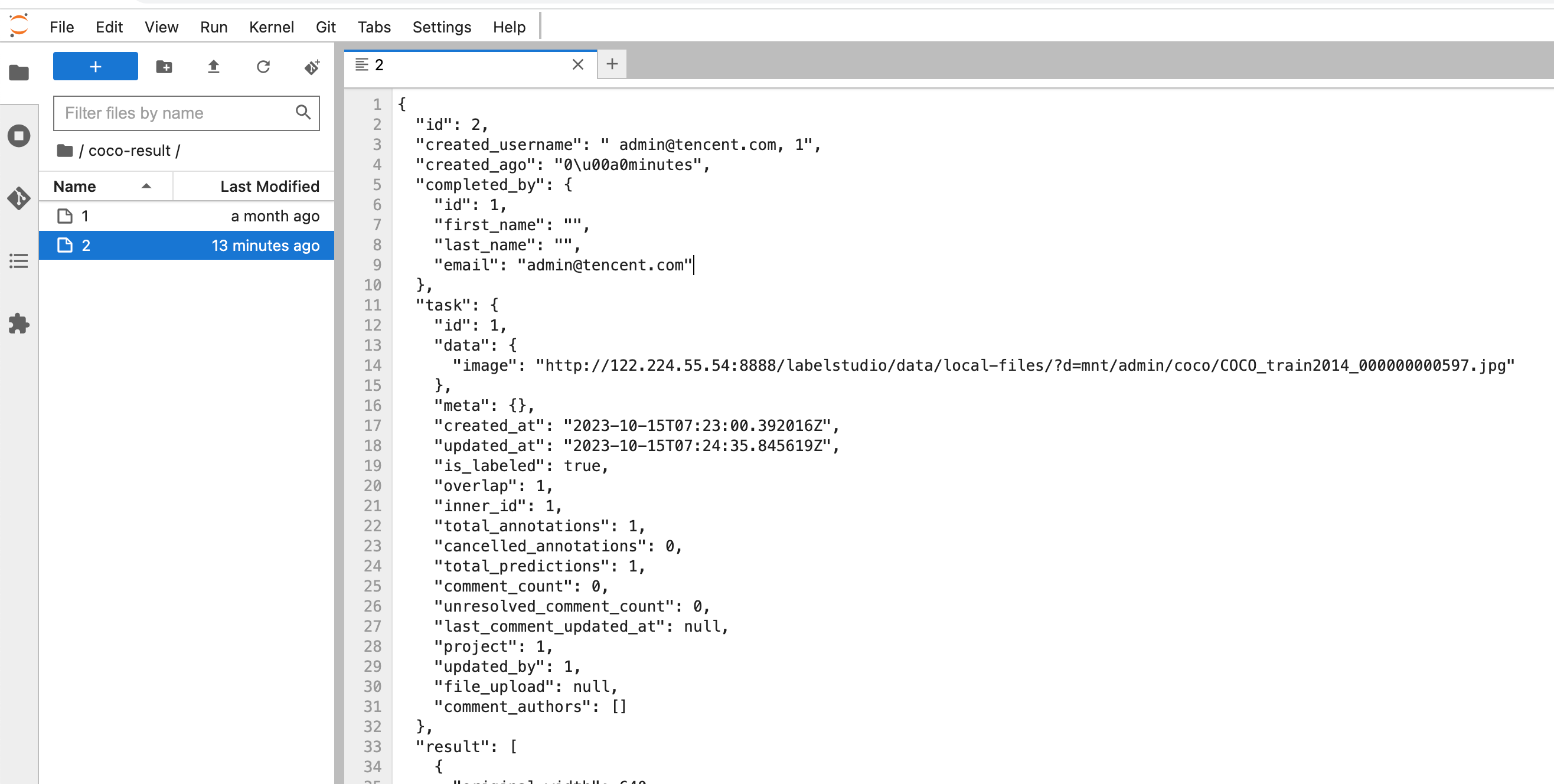Open the Git menu
Screen dimensions: 1554x784
click(x=325, y=27)
